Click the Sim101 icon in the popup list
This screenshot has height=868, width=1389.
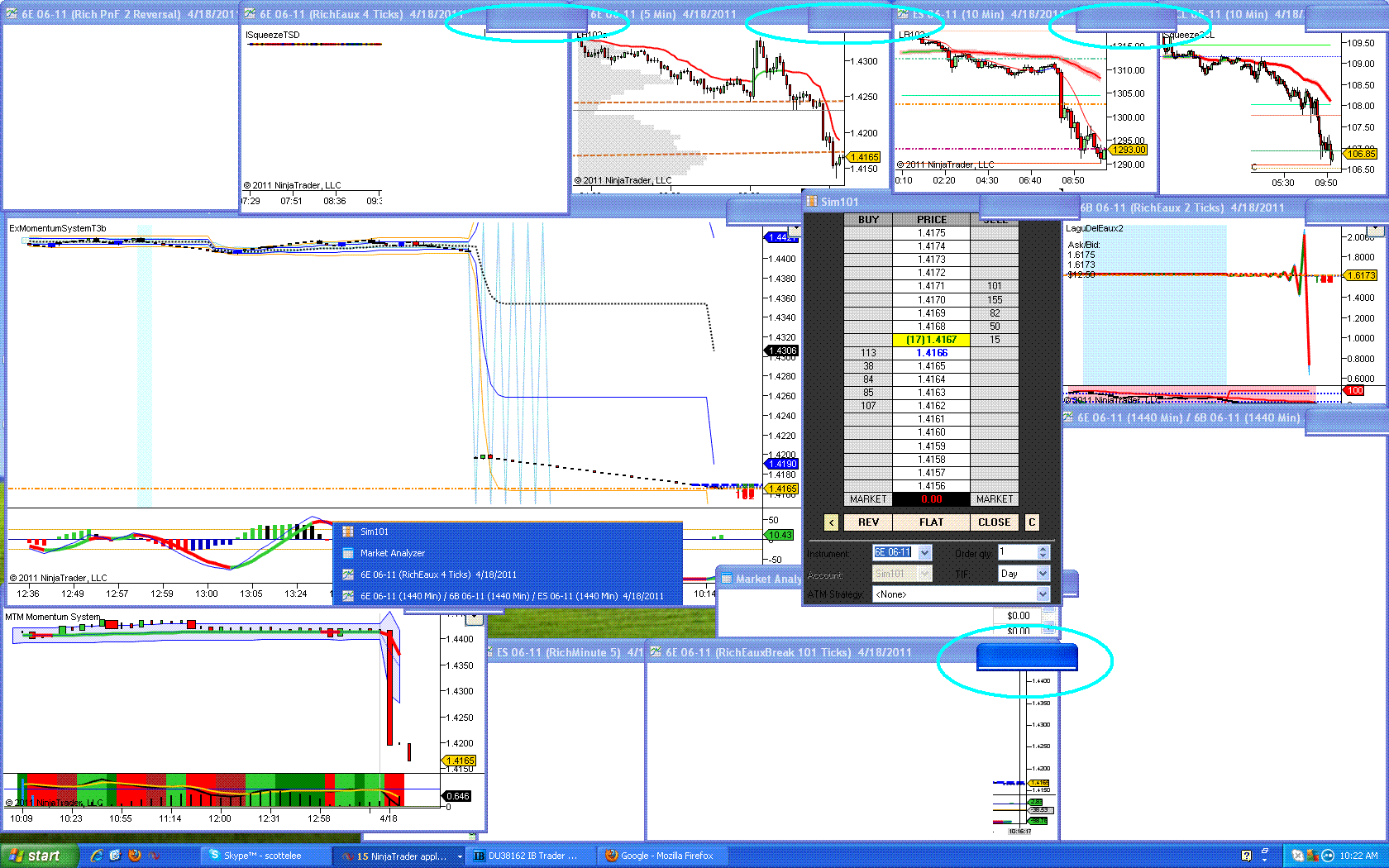[x=348, y=532]
